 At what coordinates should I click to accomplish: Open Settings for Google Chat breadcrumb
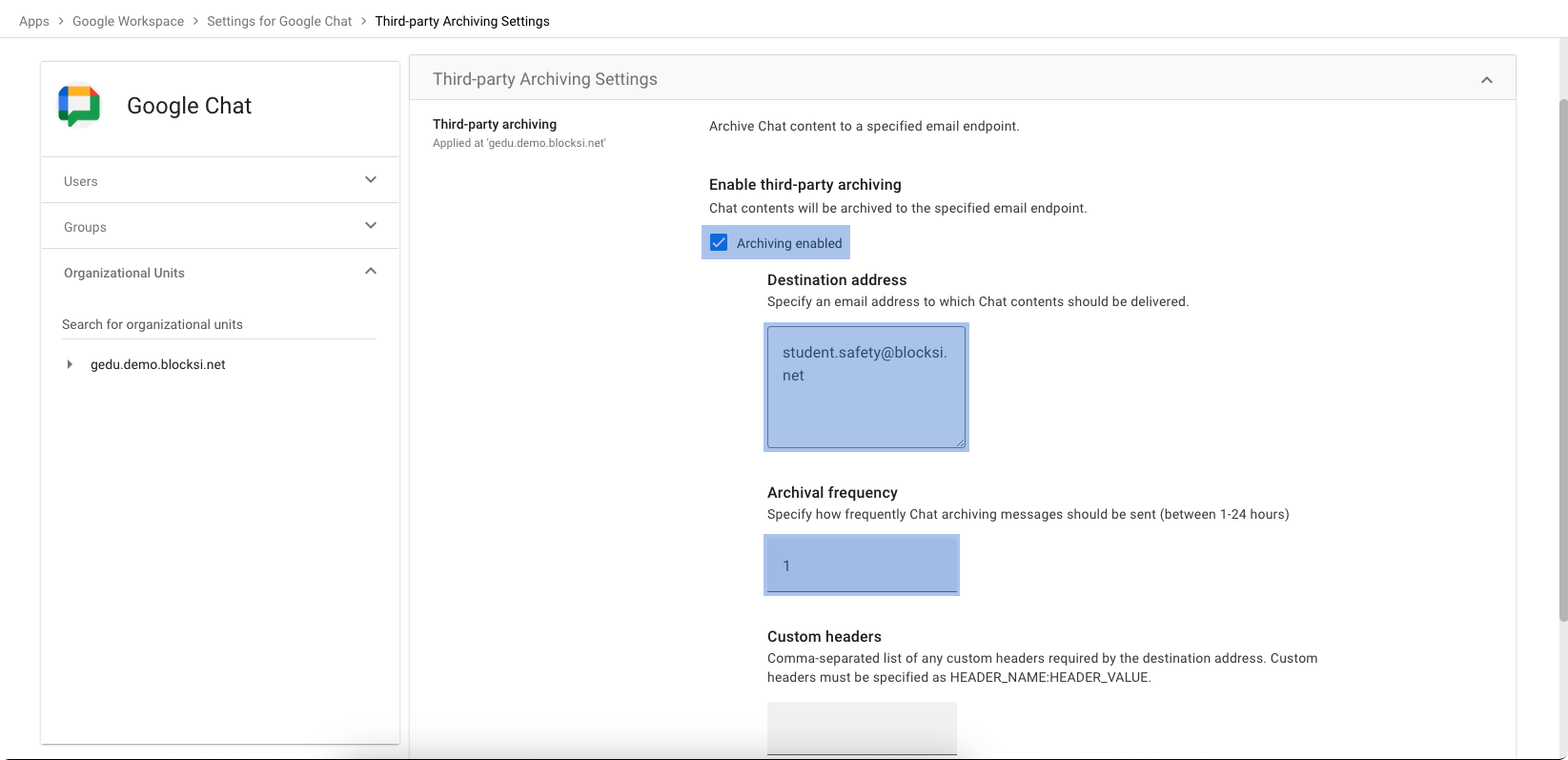[279, 21]
